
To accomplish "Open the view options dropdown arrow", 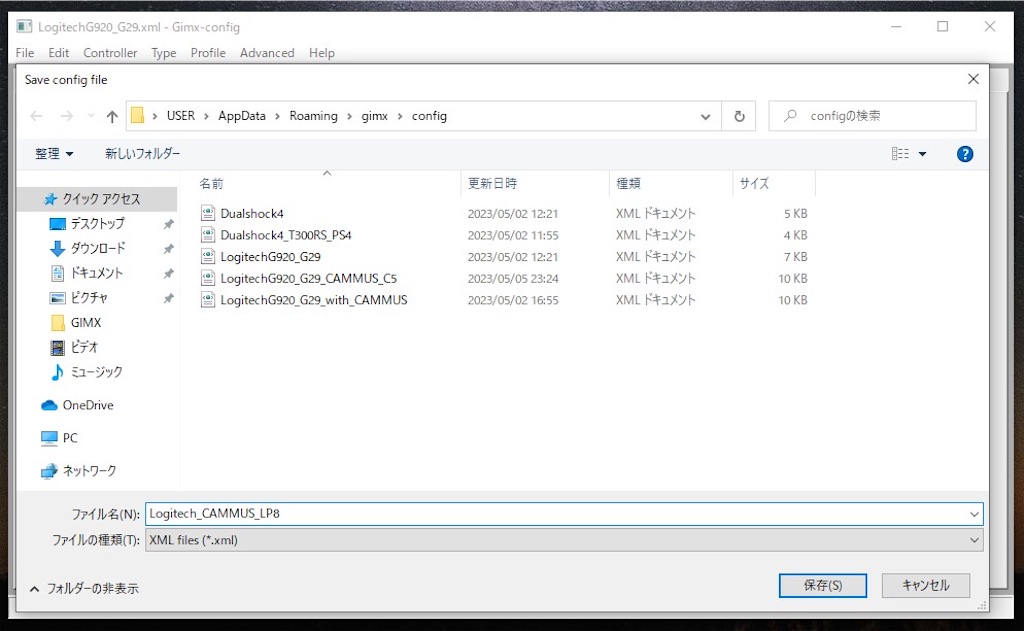I will click(x=923, y=154).
